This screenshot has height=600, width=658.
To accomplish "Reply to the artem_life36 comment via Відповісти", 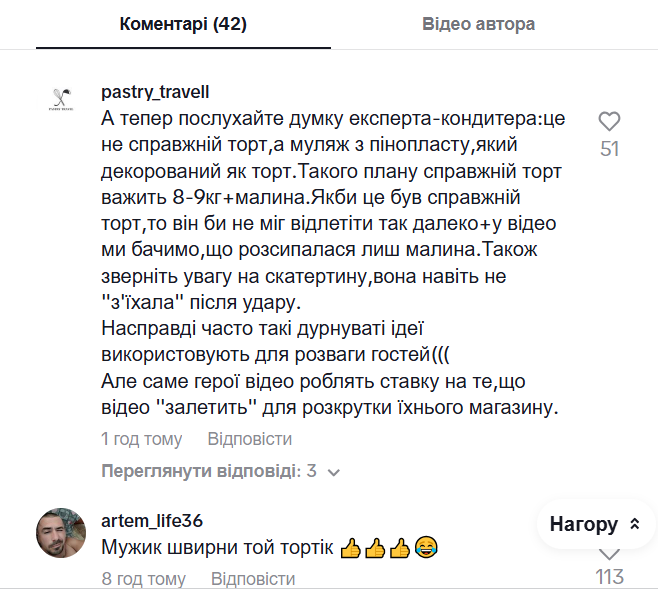I will pyautogui.click(x=253, y=579).
